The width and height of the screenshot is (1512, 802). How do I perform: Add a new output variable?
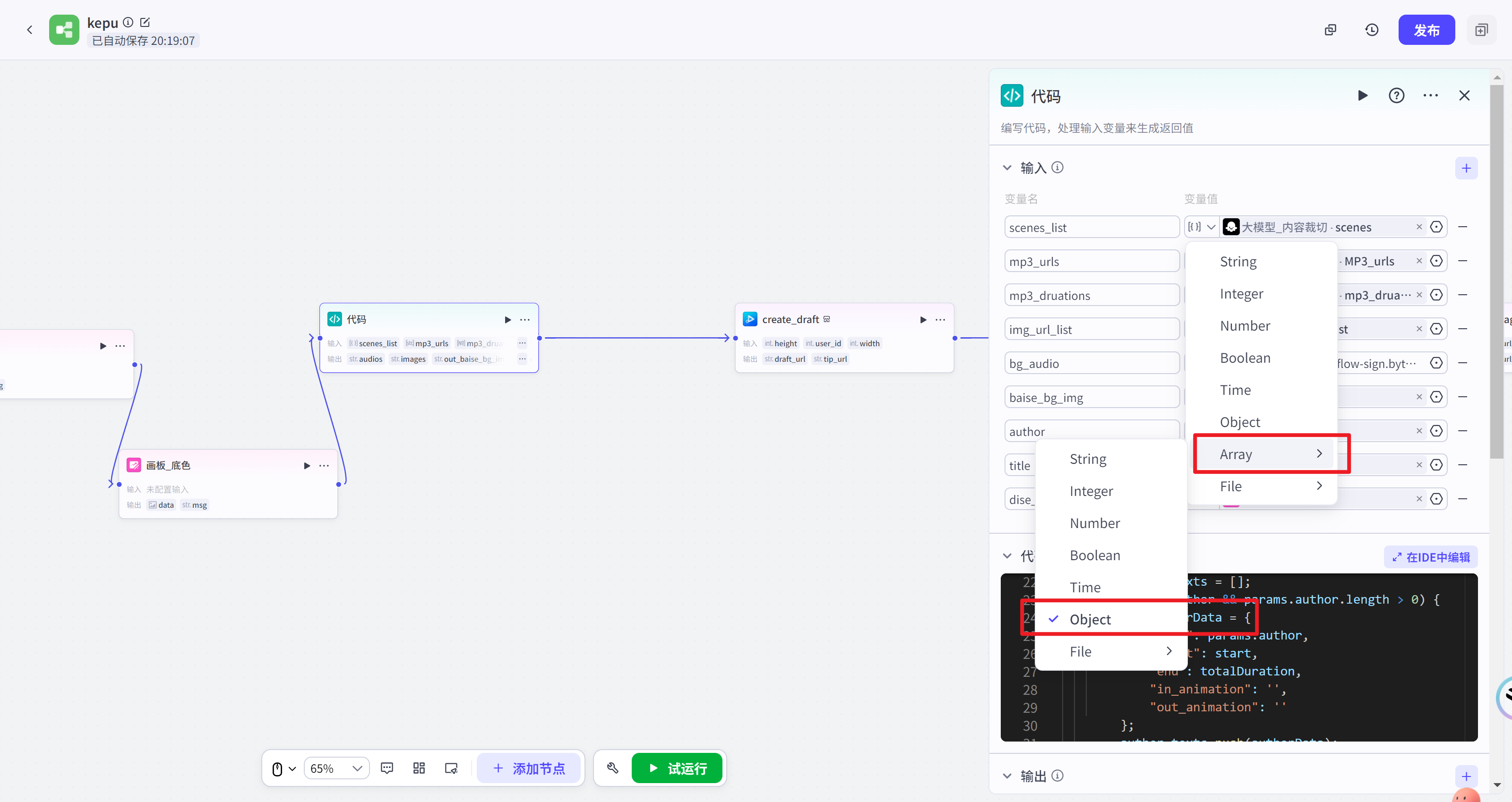click(x=1466, y=777)
